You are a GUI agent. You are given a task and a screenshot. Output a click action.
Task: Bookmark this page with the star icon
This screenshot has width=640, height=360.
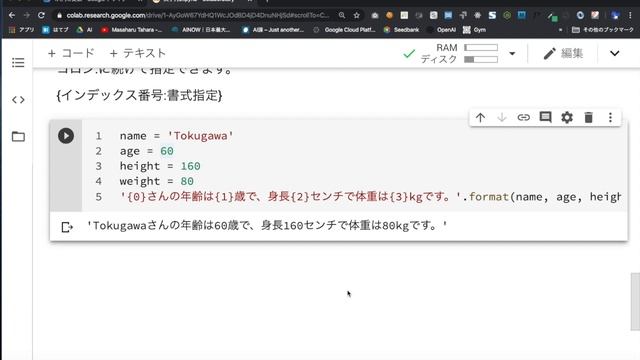356,16
